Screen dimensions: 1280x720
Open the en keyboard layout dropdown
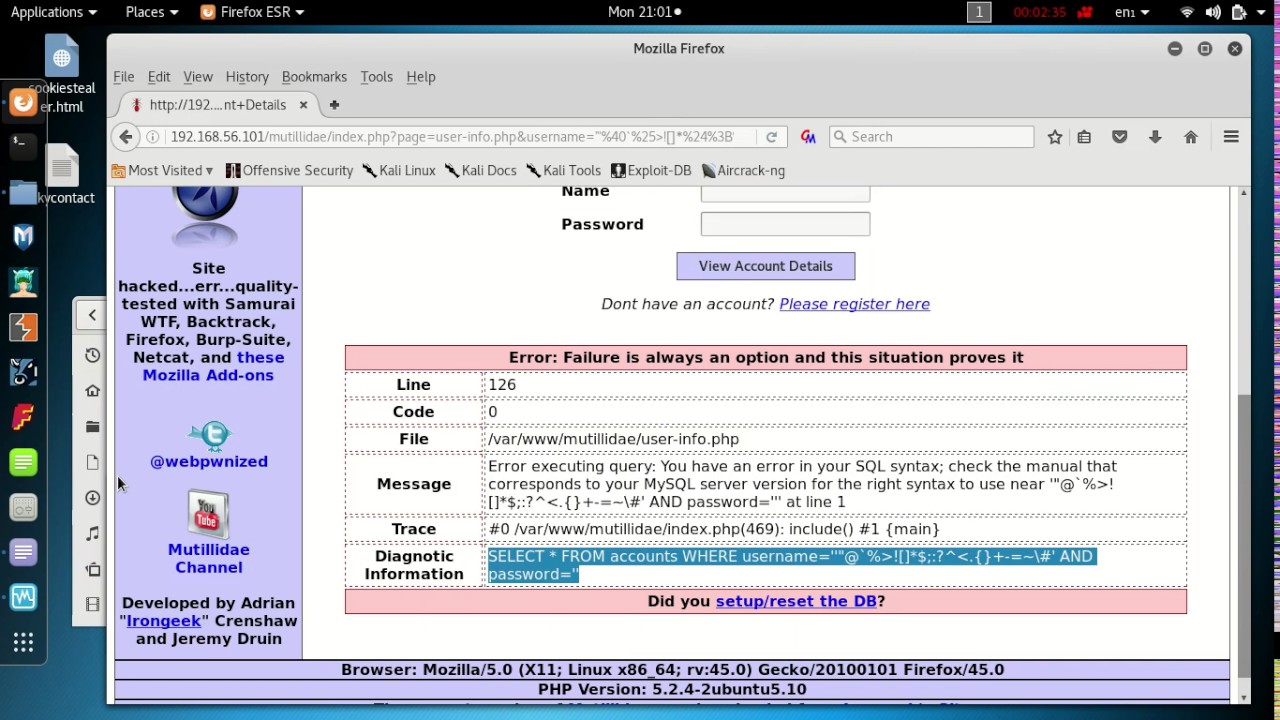tap(1131, 12)
